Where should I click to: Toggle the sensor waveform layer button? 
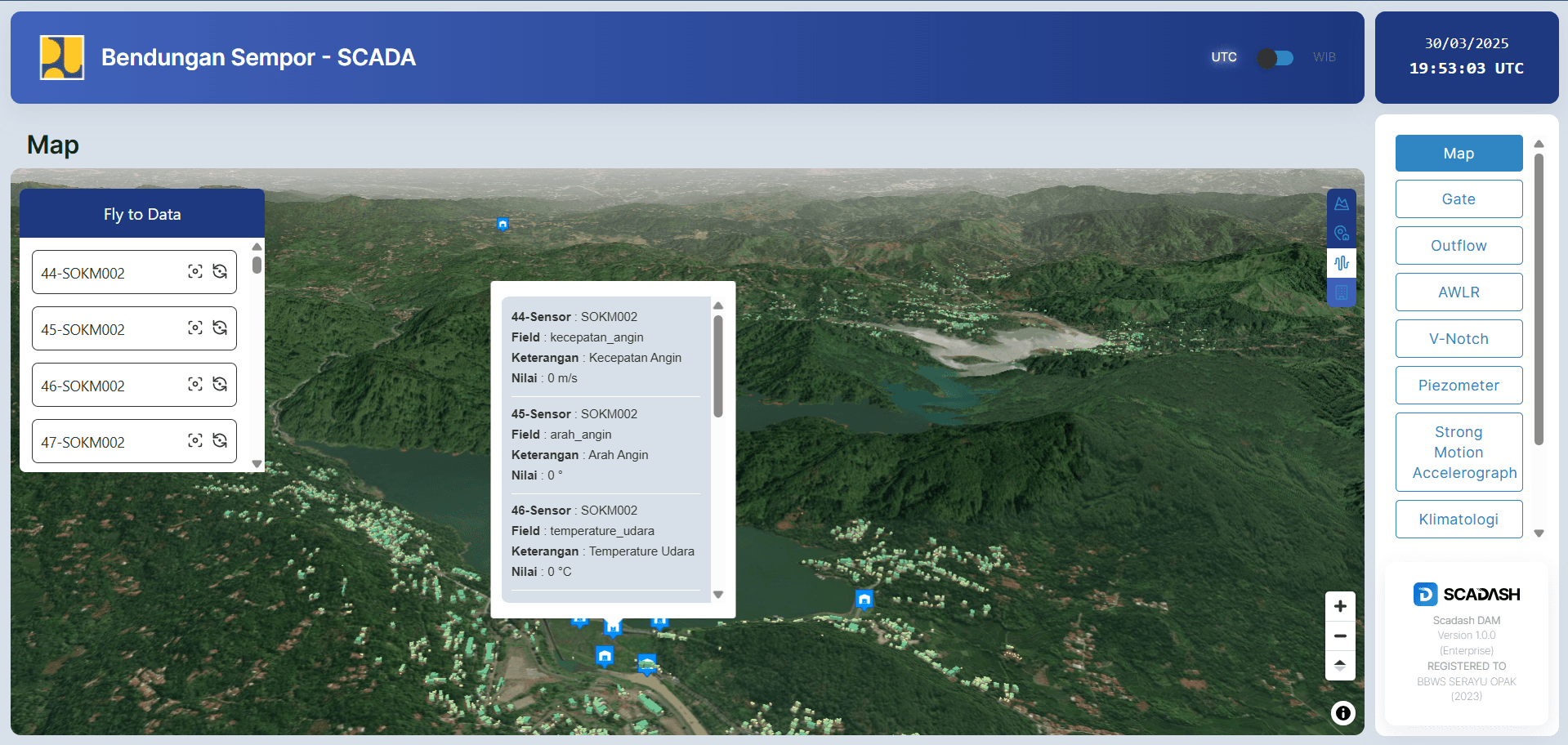click(x=1341, y=263)
